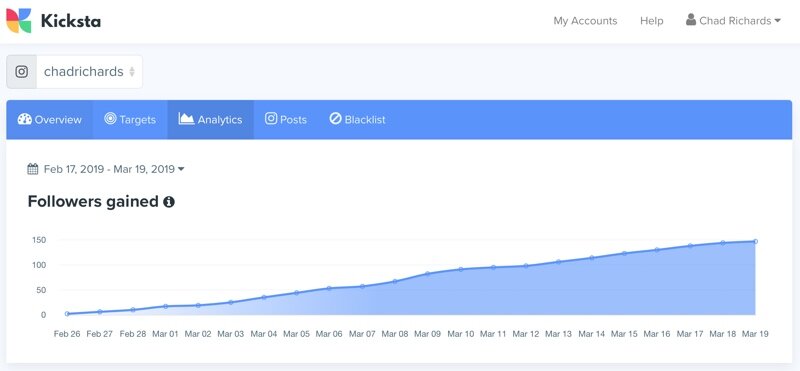Click the info icon beside Followers gained
This screenshot has width=800, height=371.
(169, 202)
